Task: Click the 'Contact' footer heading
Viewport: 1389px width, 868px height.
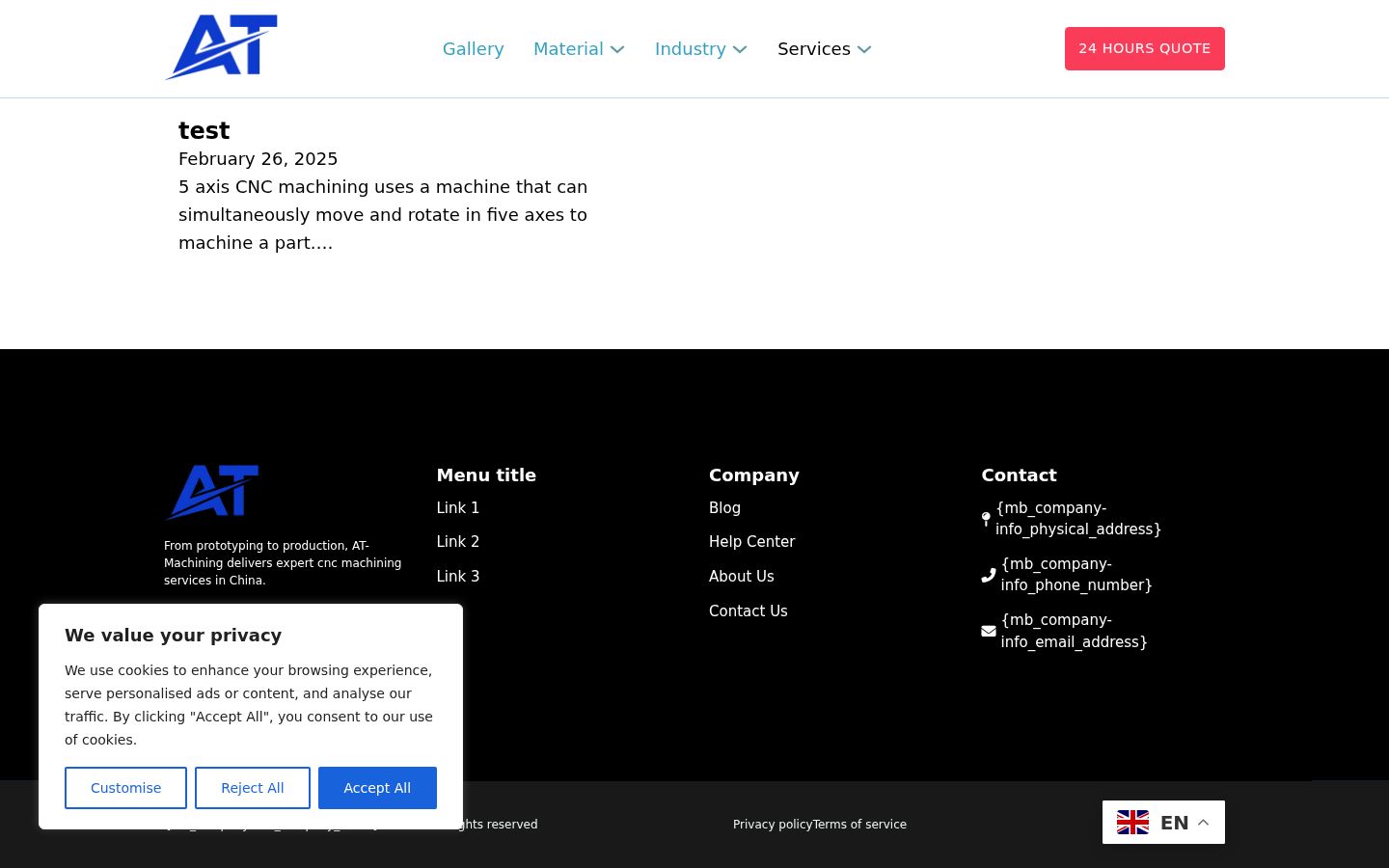Action: point(1019,475)
